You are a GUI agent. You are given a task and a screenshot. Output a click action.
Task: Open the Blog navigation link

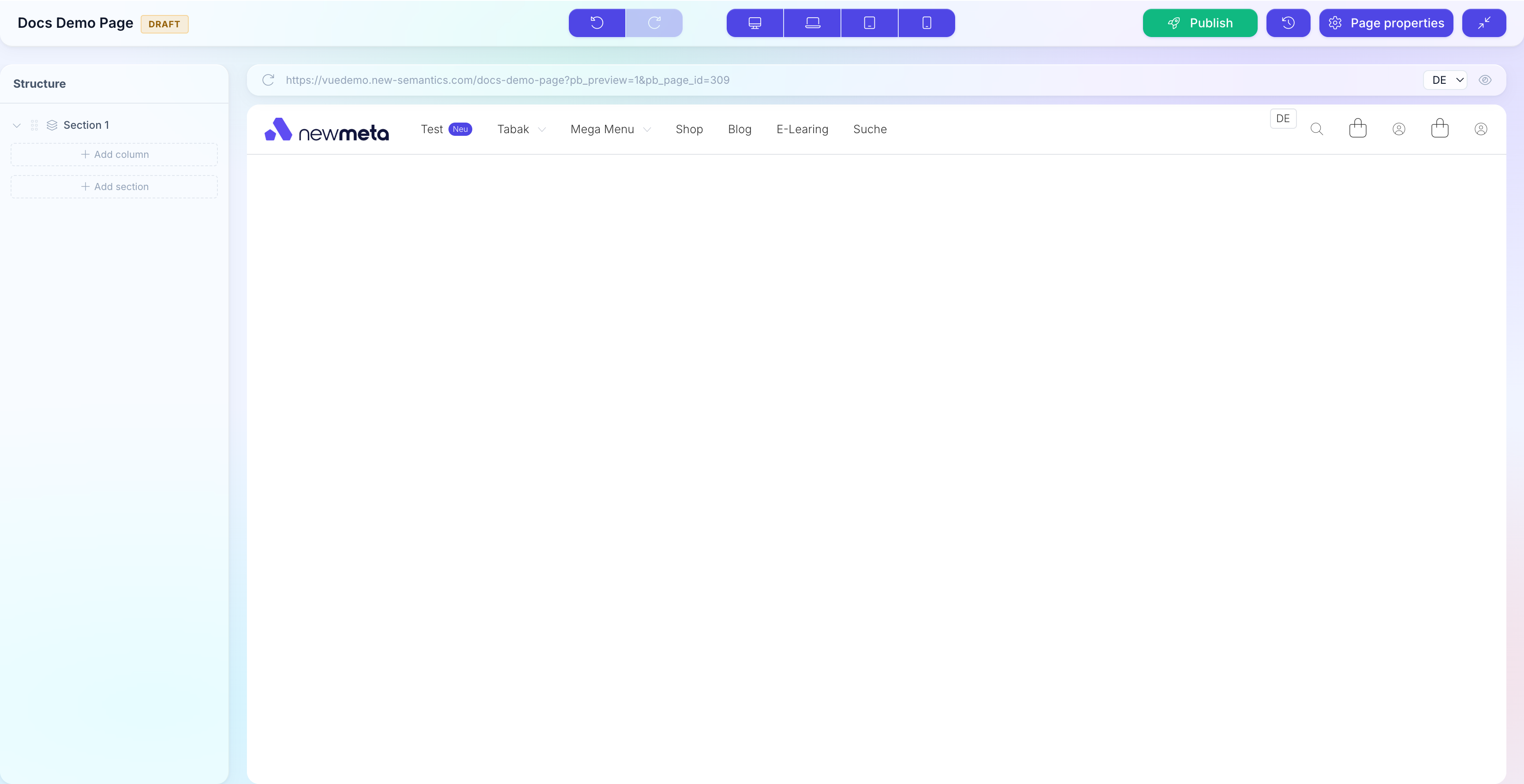(x=740, y=129)
